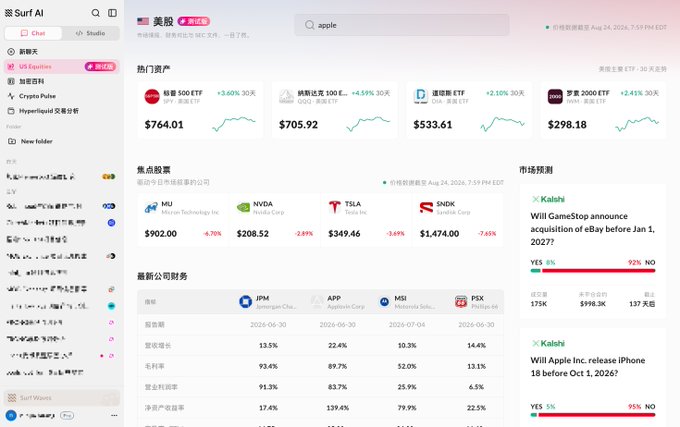Click the 2026-07-04 report date cell
Image resolution: width=680 pixels, height=427 pixels.
(x=407, y=324)
